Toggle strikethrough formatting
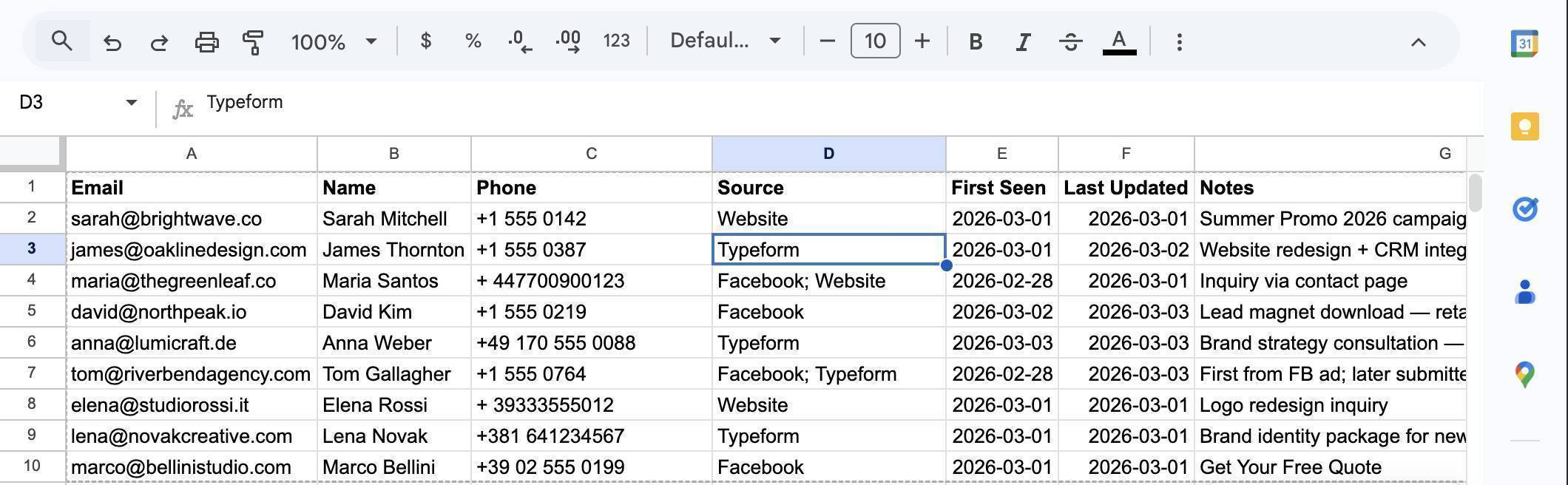The height and width of the screenshot is (485, 1568). pyautogui.click(x=1070, y=41)
